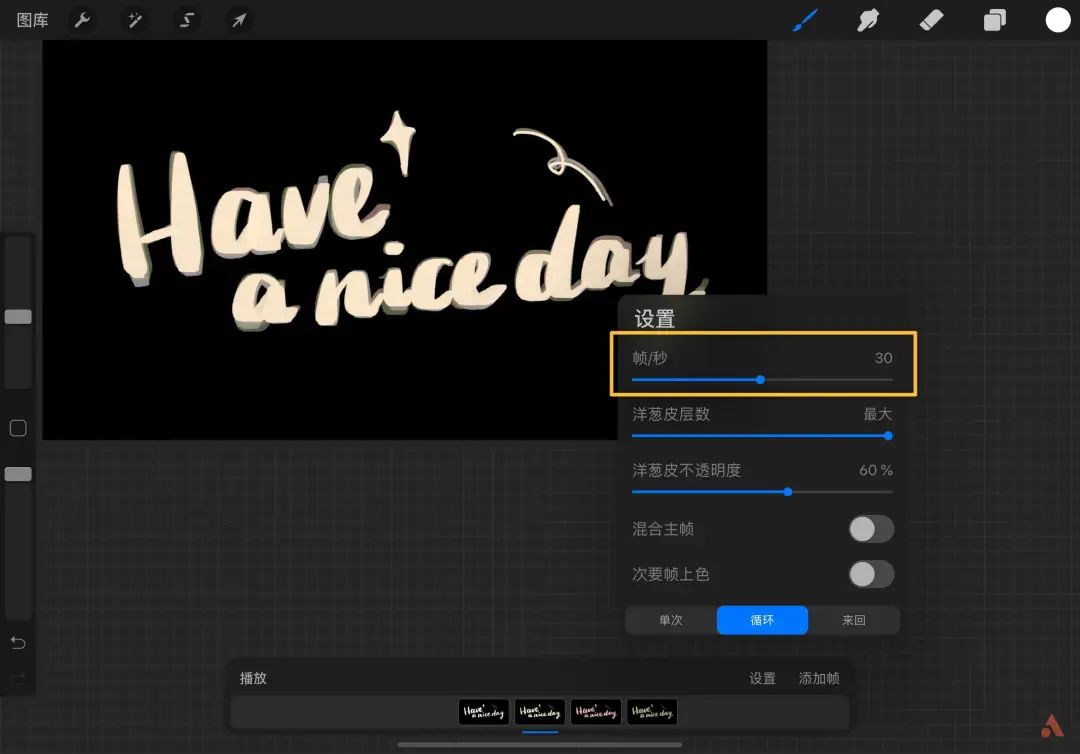
Task: Tap the redo arrow in sidebar
Action: (x=18, y=679)
